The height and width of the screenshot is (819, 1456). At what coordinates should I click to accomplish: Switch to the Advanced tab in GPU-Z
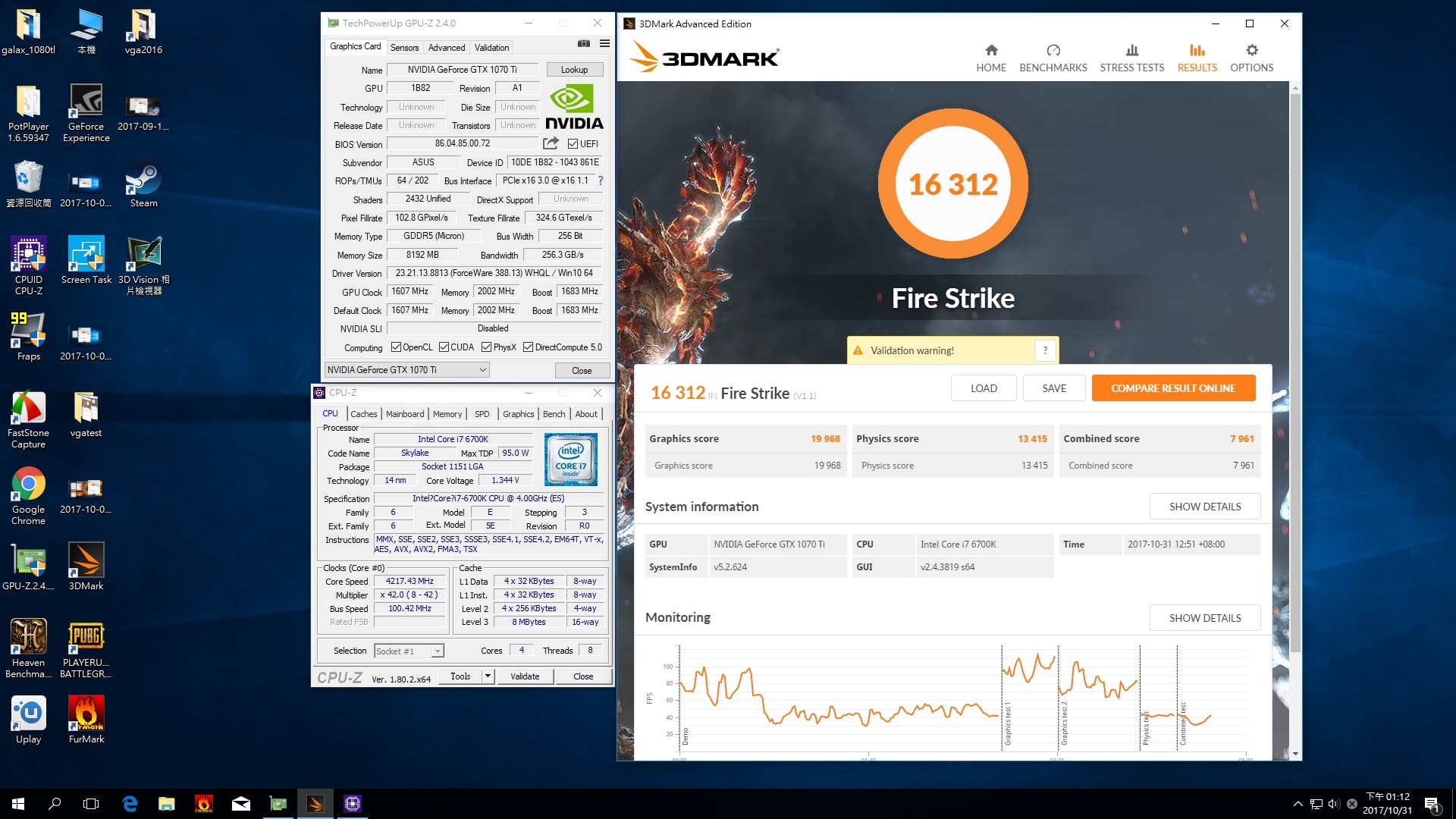tap(447, 47)
